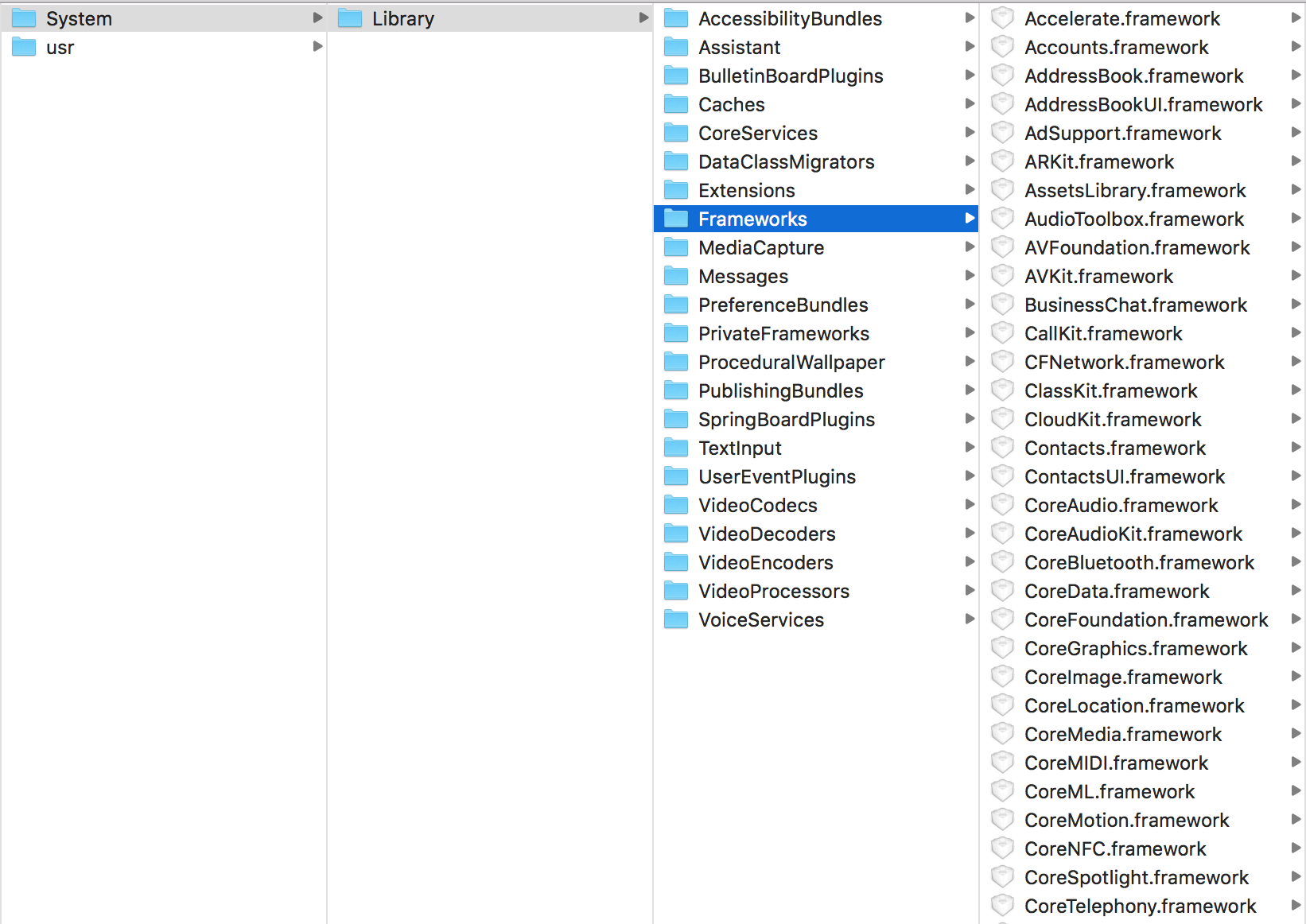Select CFNetwork.framework

[1143, 362]
